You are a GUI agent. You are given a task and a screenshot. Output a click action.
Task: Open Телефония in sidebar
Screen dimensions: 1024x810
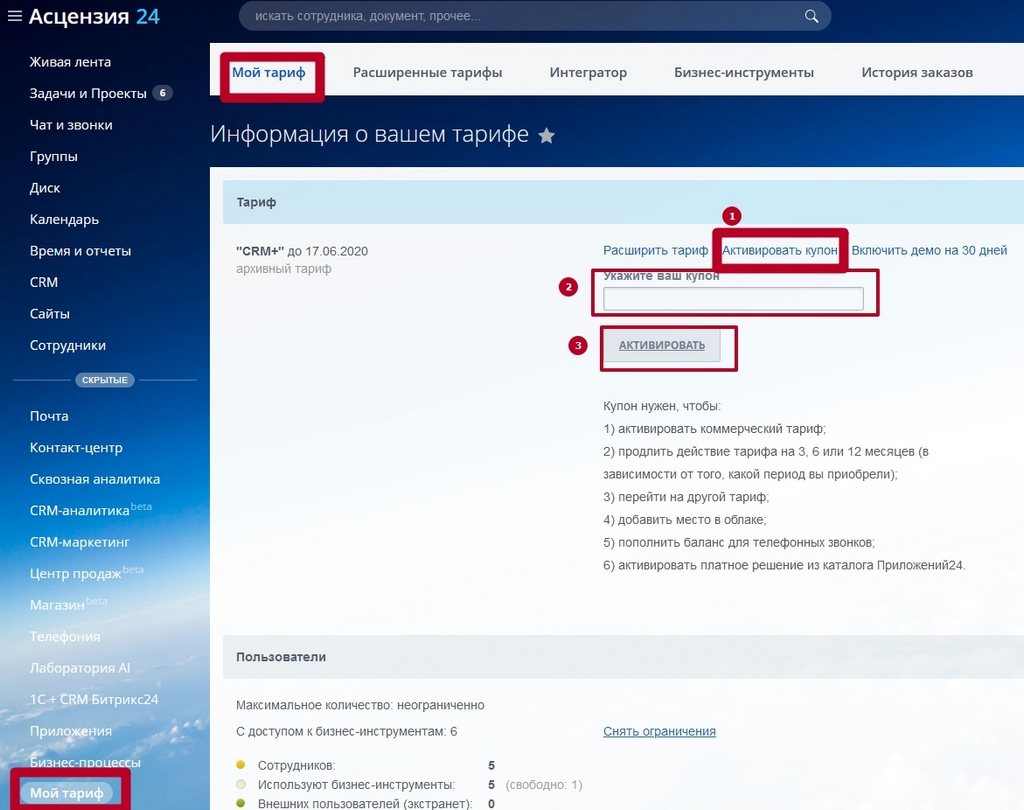(x=65, y=636)
